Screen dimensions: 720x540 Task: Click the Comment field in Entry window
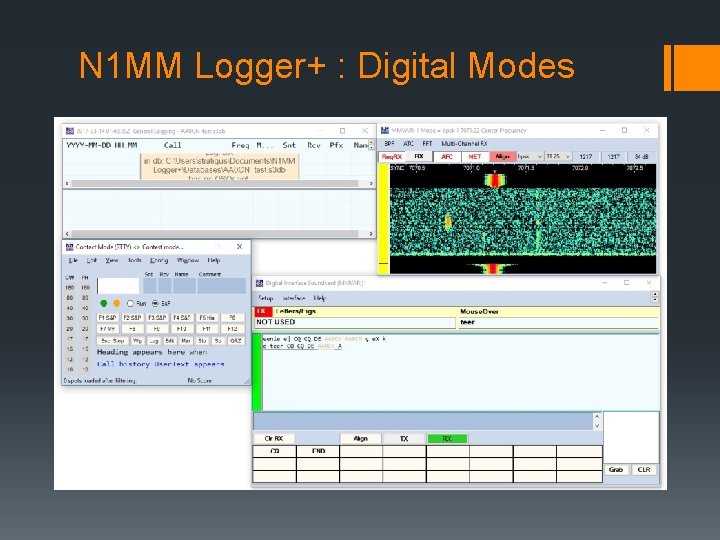coord(221,286)
